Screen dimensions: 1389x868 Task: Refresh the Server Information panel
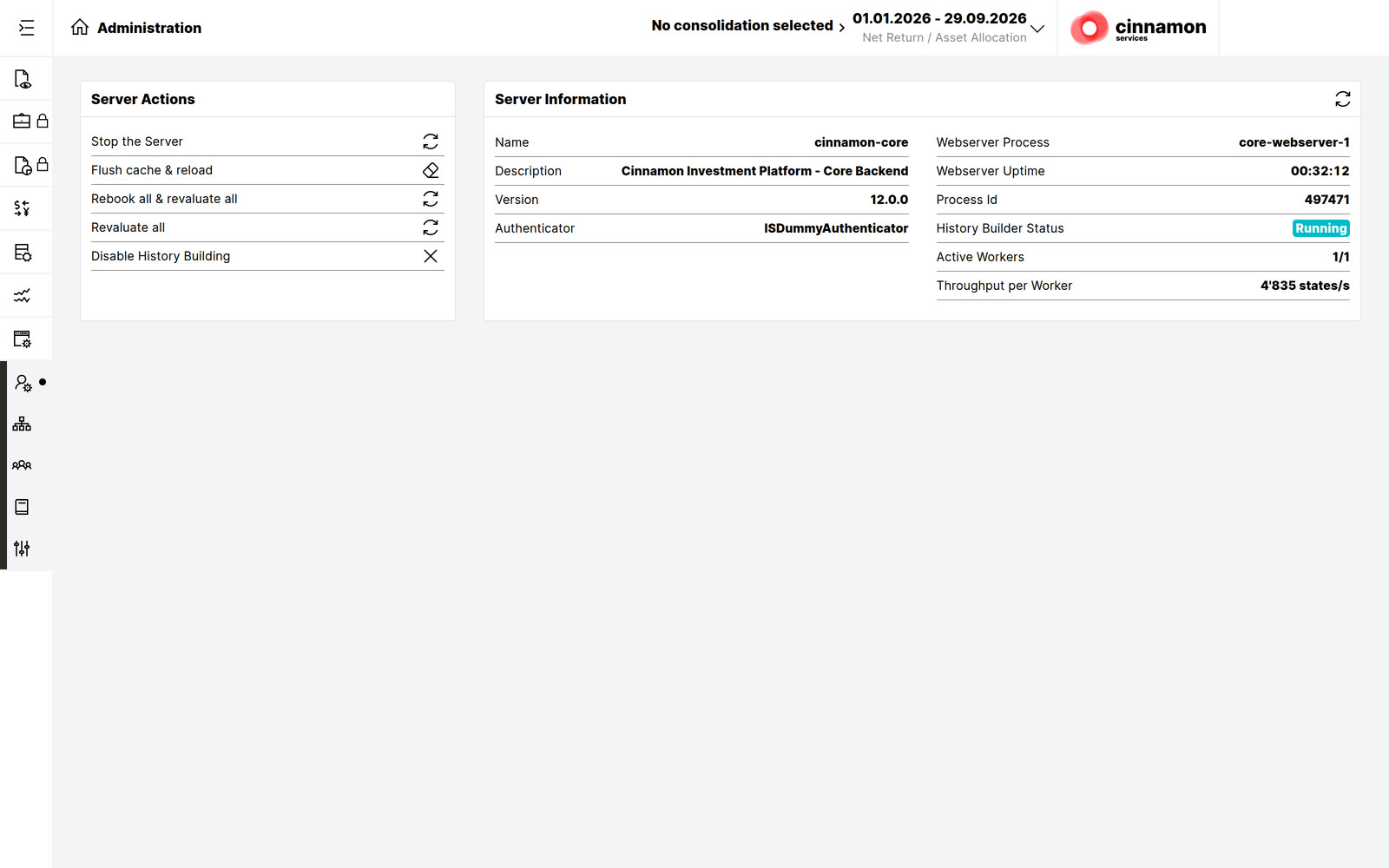pyautogui.click(x=1342, y=99)
